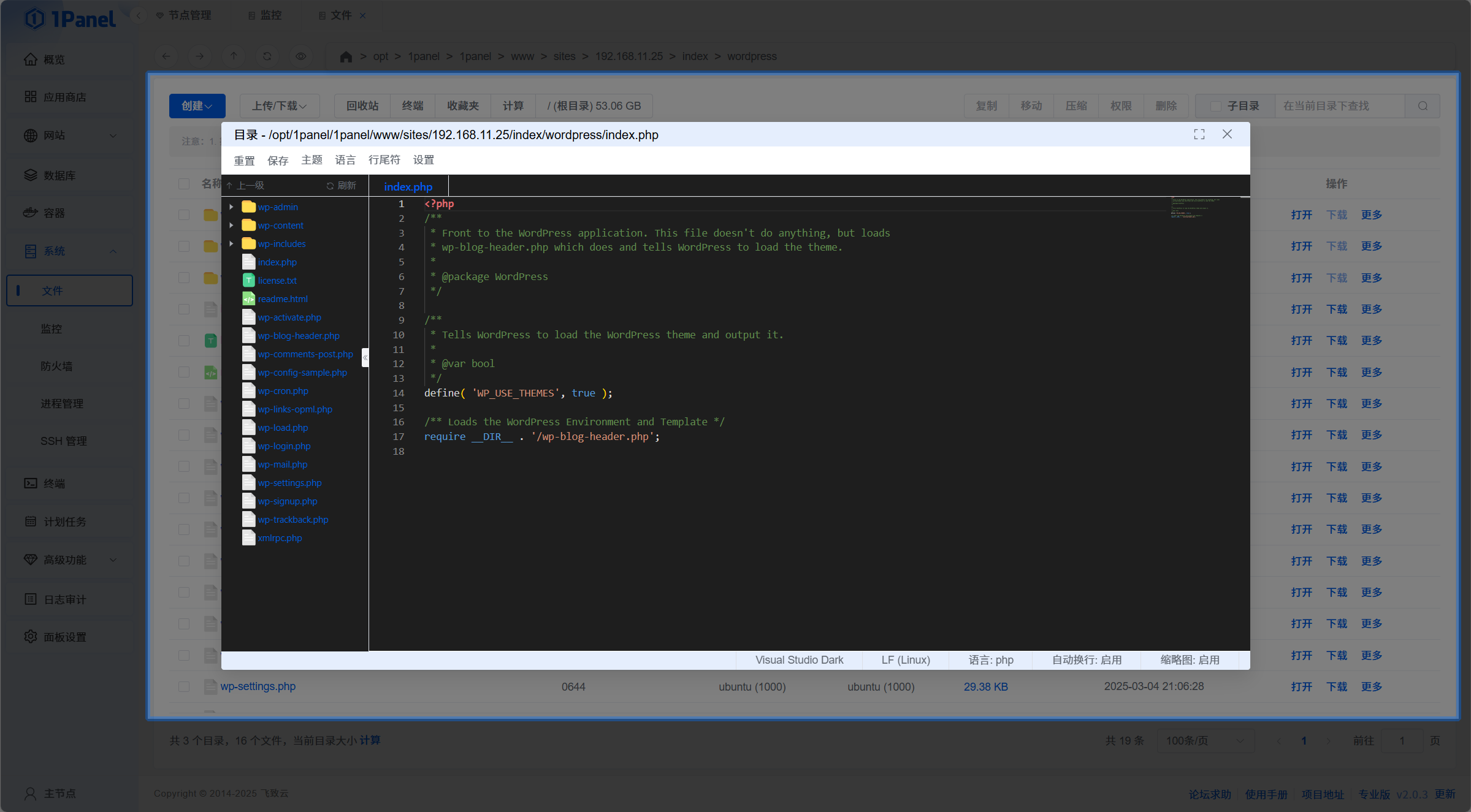Click the collapse handle beside the file tree
The width and height of the screenshot is (1471, 812).
(365, 357)
